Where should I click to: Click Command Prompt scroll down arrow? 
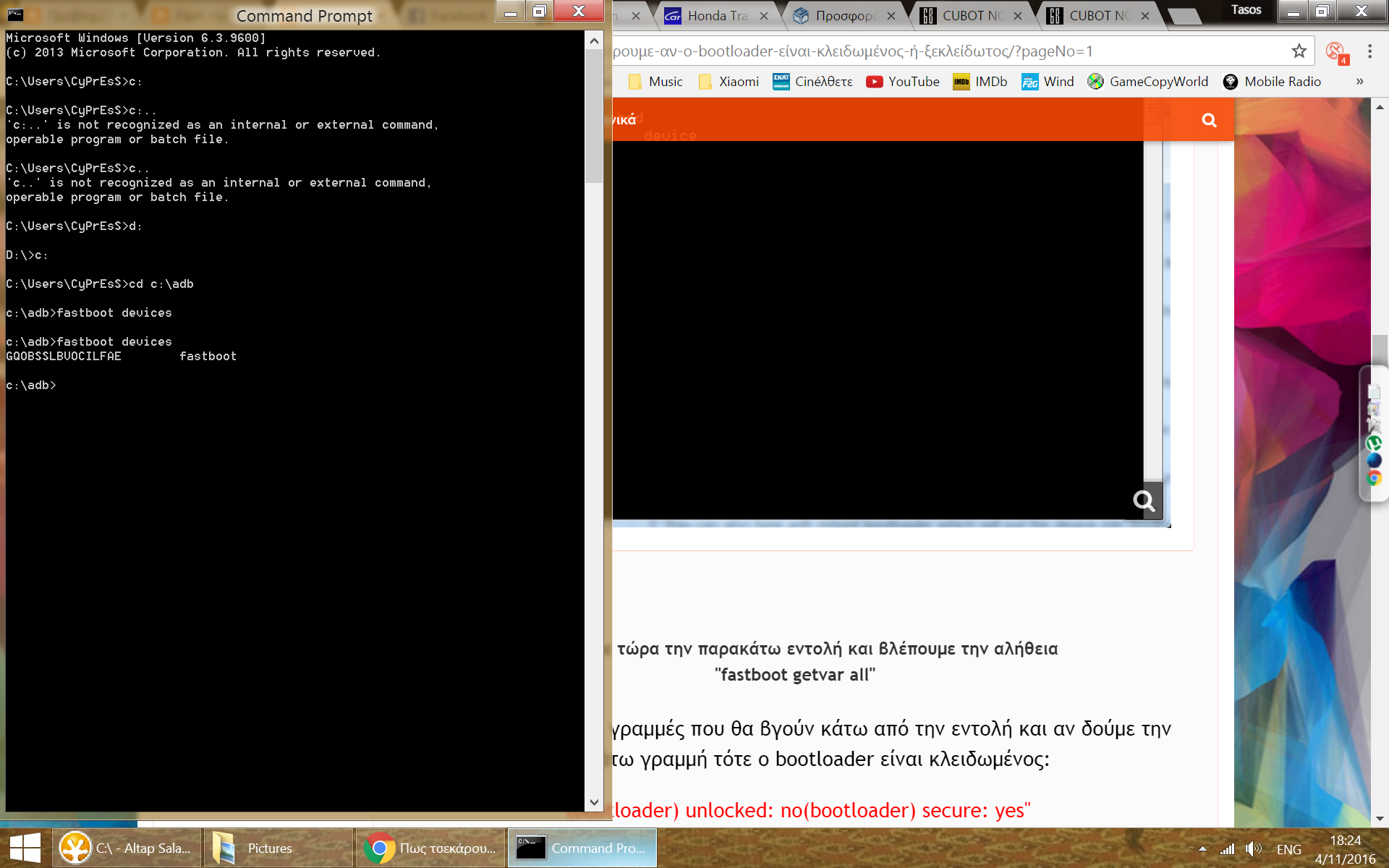(594, 802)
